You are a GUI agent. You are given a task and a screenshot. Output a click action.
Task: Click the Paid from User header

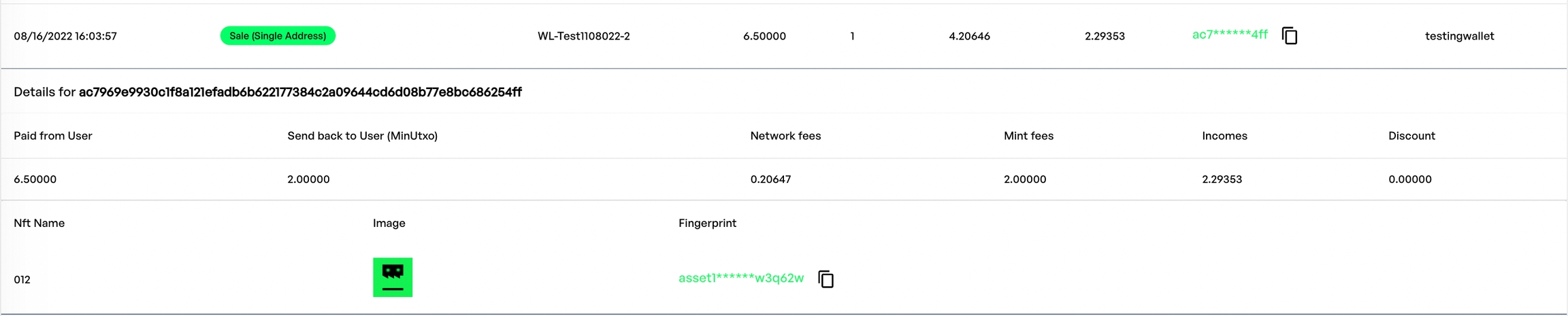(x=52, y=136)
